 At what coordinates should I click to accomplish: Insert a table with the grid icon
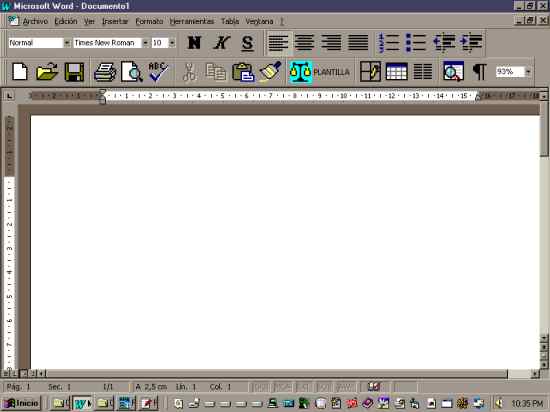pyautogui.click(x=396, y=72)
